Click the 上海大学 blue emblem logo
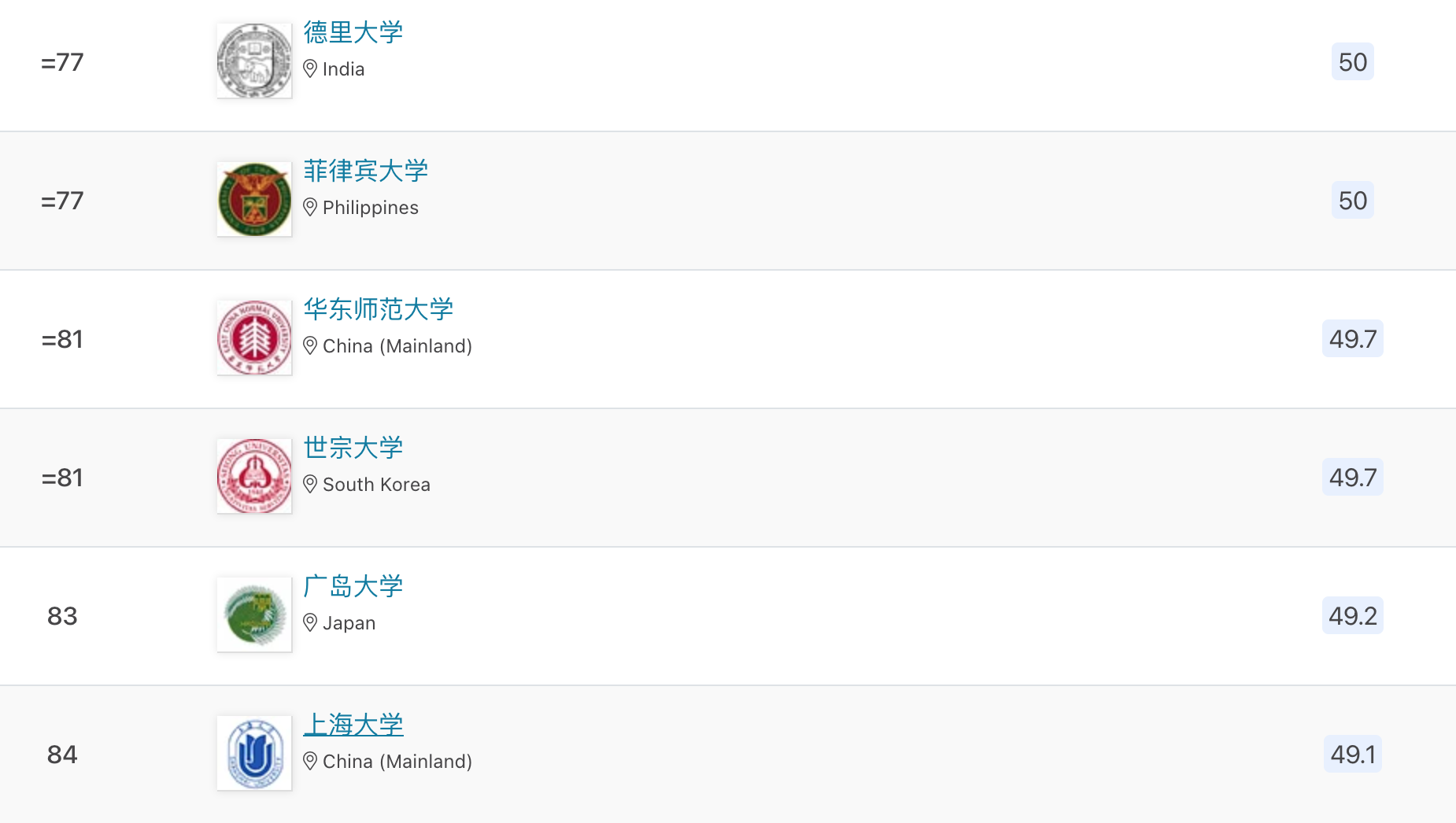The image size is (1456, 823). coord(253,753)
